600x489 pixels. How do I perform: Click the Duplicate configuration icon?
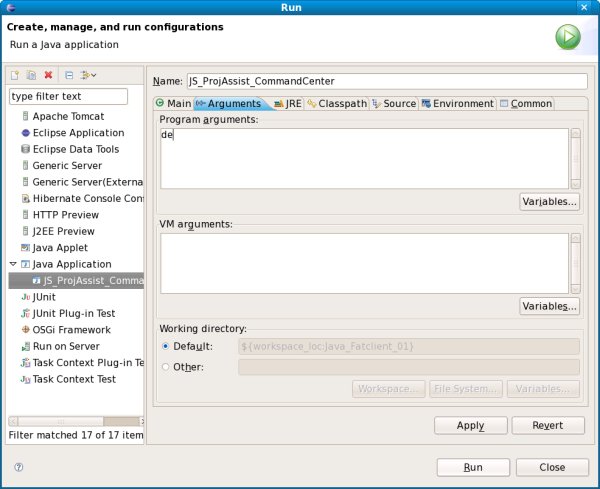point(31,75)
